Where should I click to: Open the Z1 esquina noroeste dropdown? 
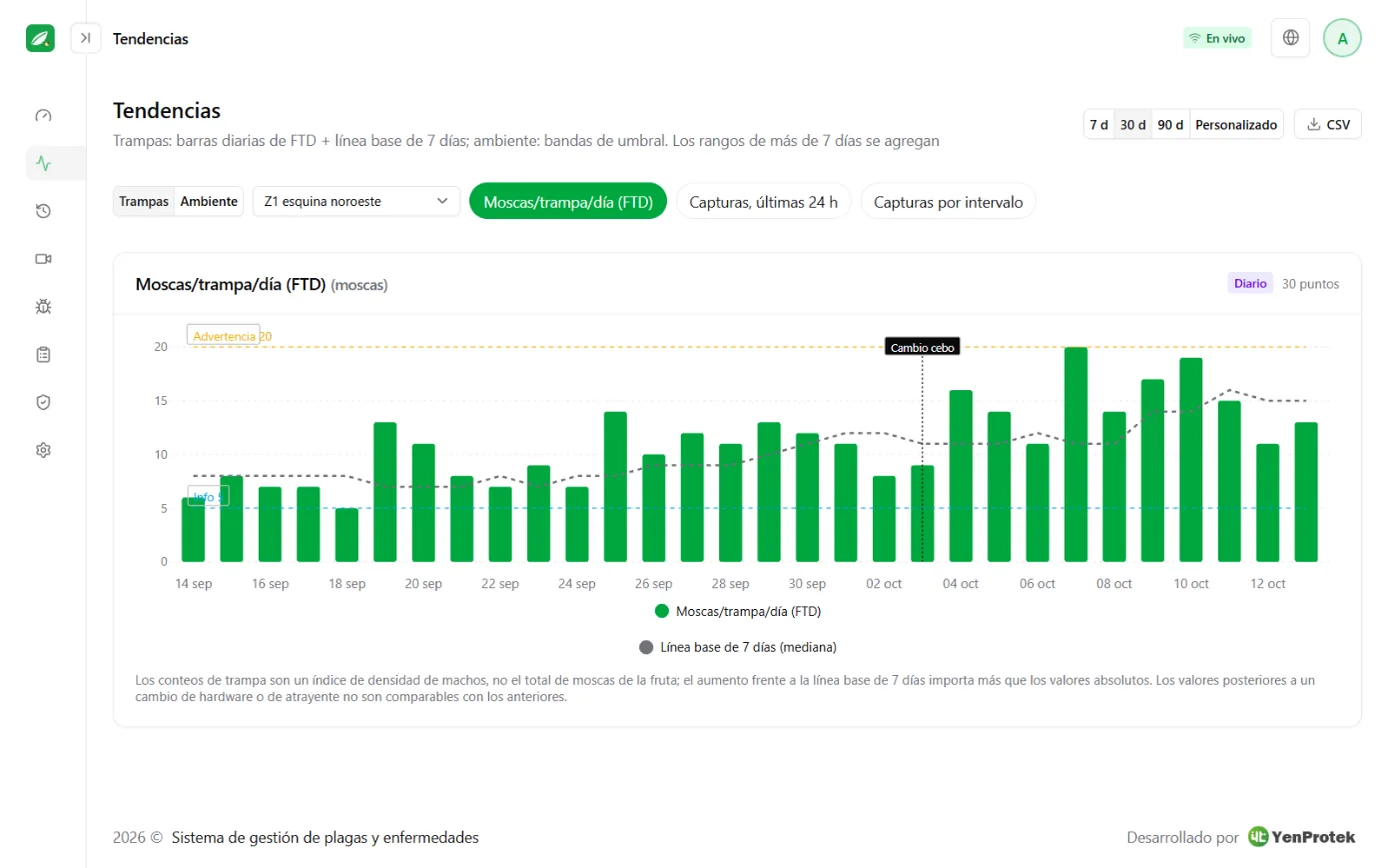pos(356,201)
